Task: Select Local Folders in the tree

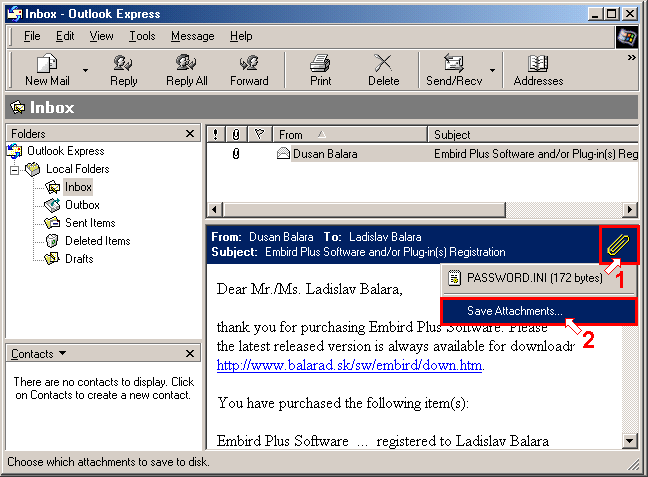Action: pyautogui.click(x=78, y=169)
